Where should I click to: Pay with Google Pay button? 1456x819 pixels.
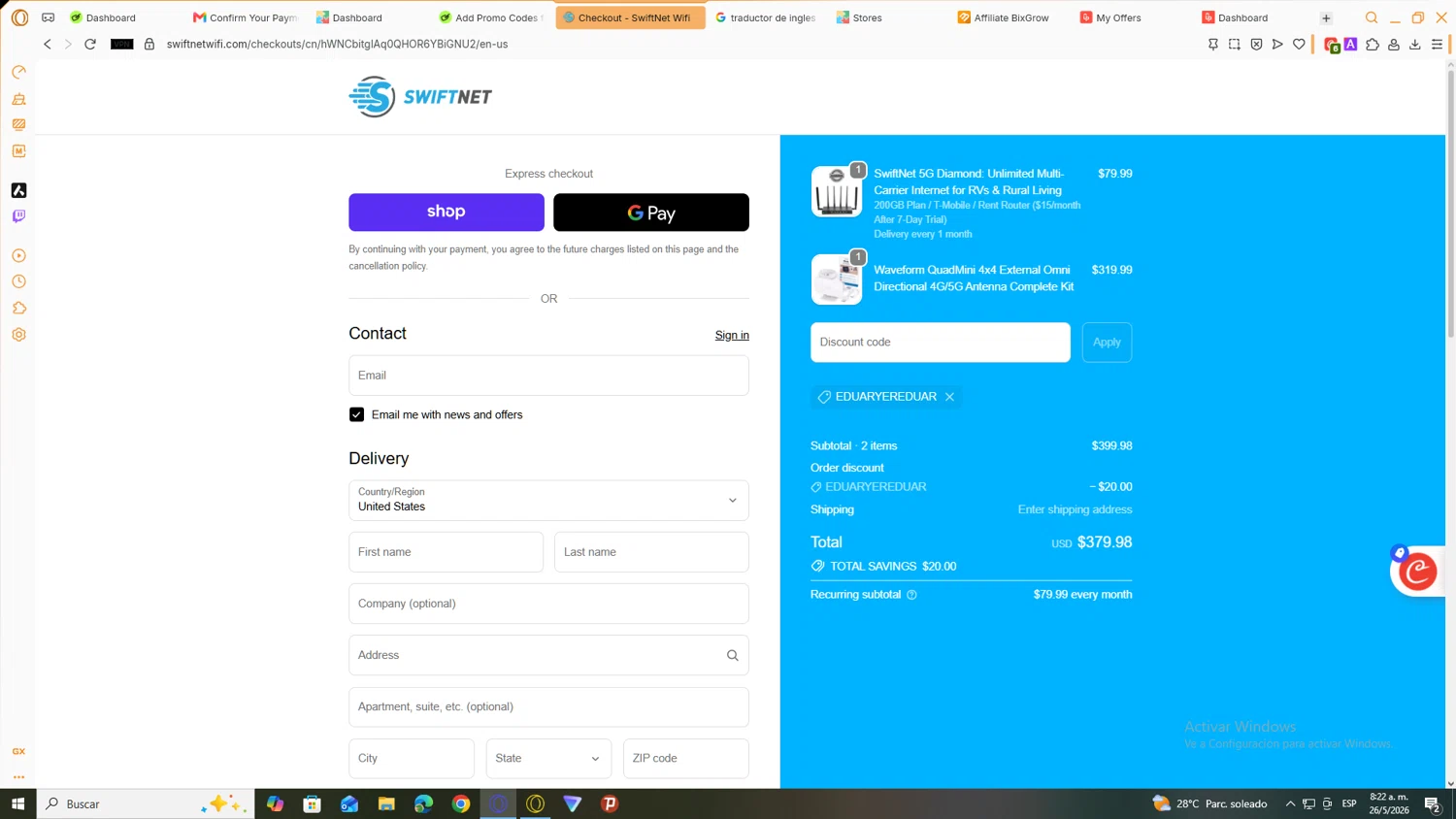[651, 212]
